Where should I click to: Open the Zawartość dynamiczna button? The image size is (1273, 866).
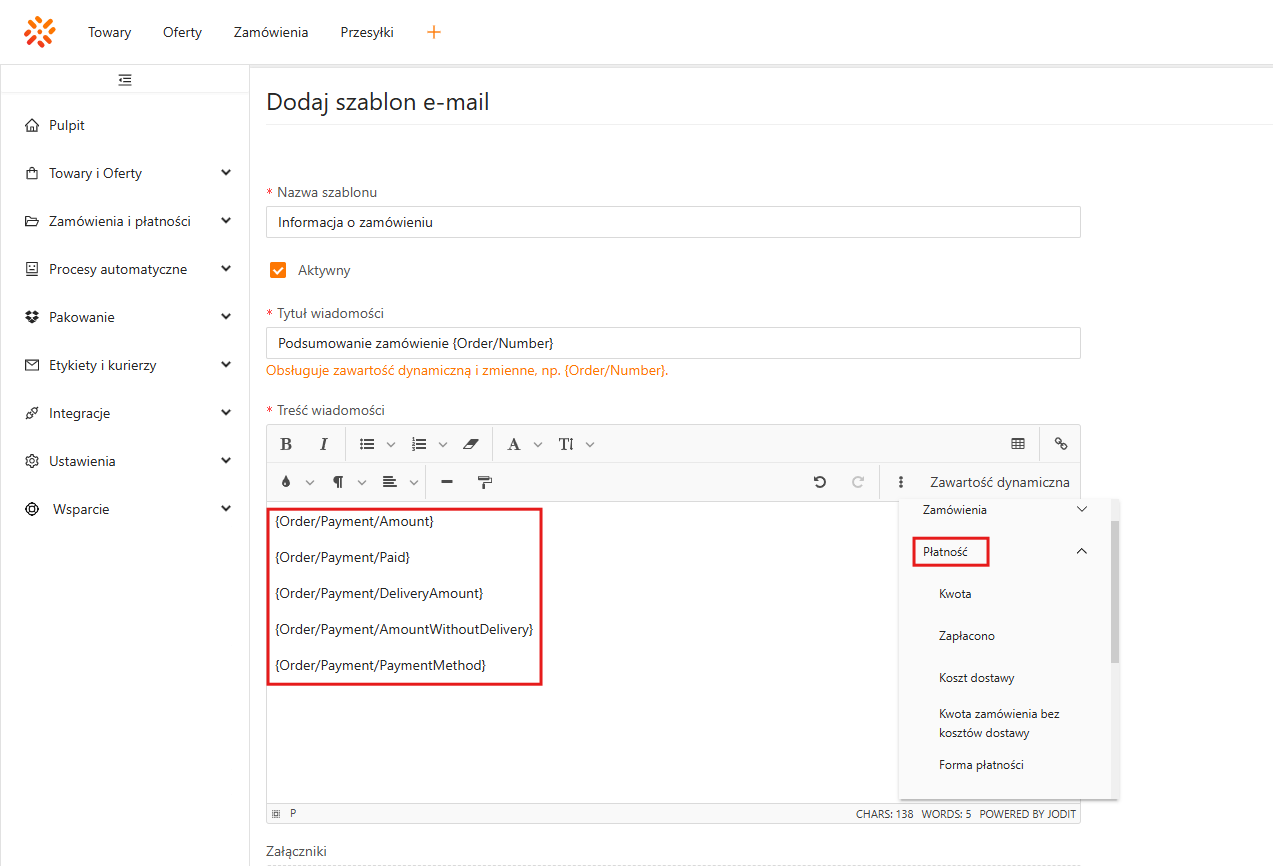(x=999, y=482)
